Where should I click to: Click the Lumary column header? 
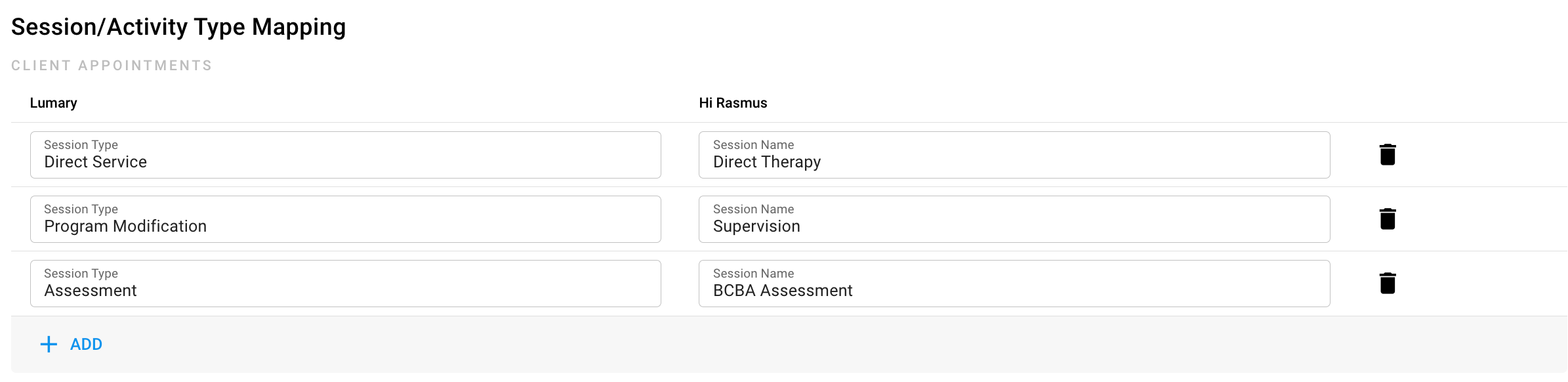pyautogui.click(x=52, y=102)
